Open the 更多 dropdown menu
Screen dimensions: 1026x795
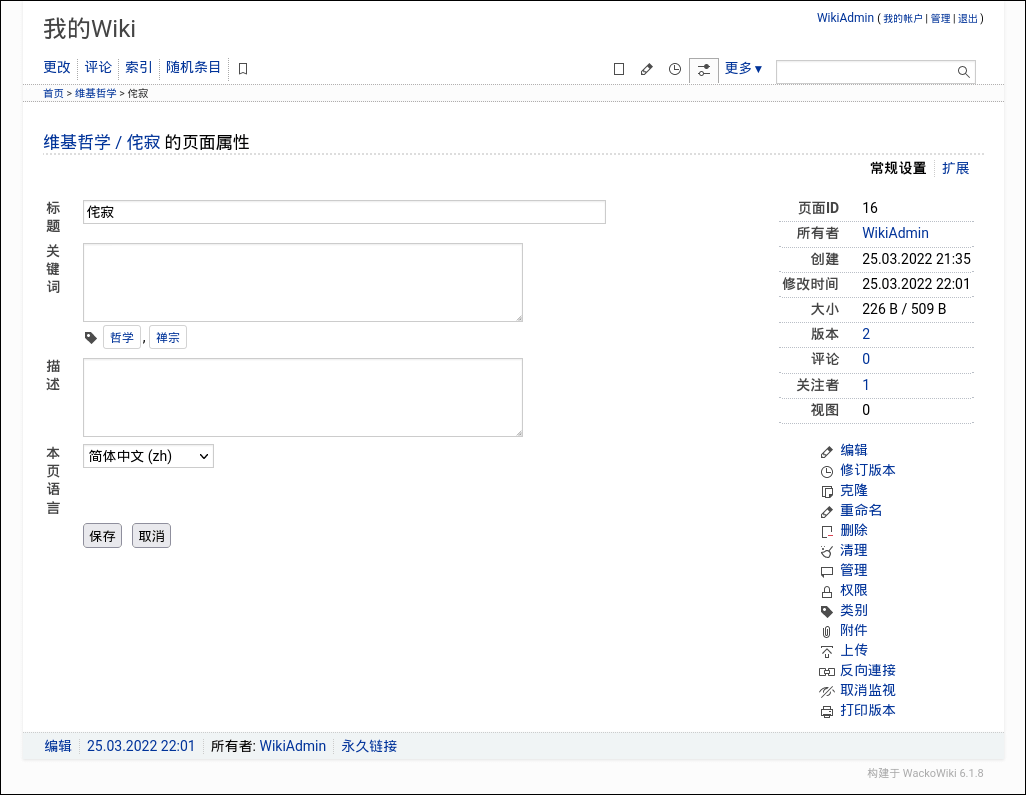click(743, 68)
